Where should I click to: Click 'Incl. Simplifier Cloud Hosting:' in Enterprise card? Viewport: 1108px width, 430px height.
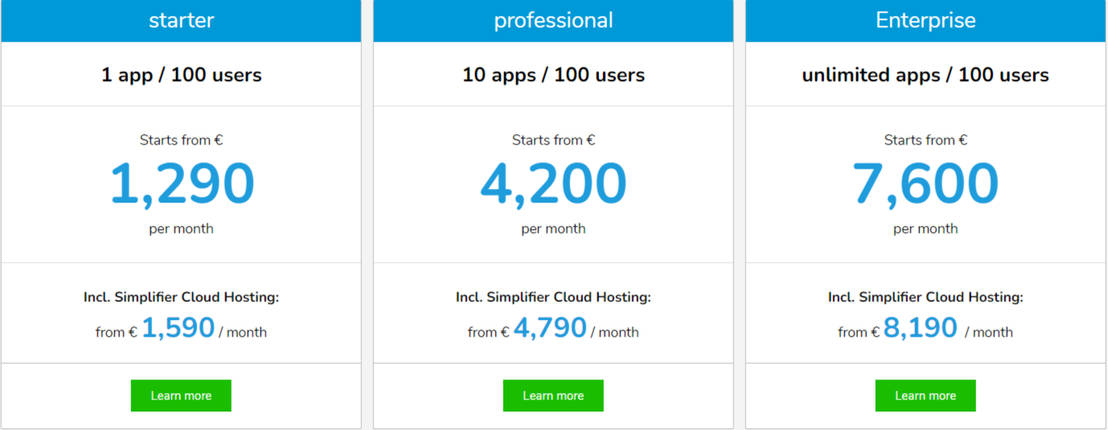pyautogui.click(x=926, y=297)
